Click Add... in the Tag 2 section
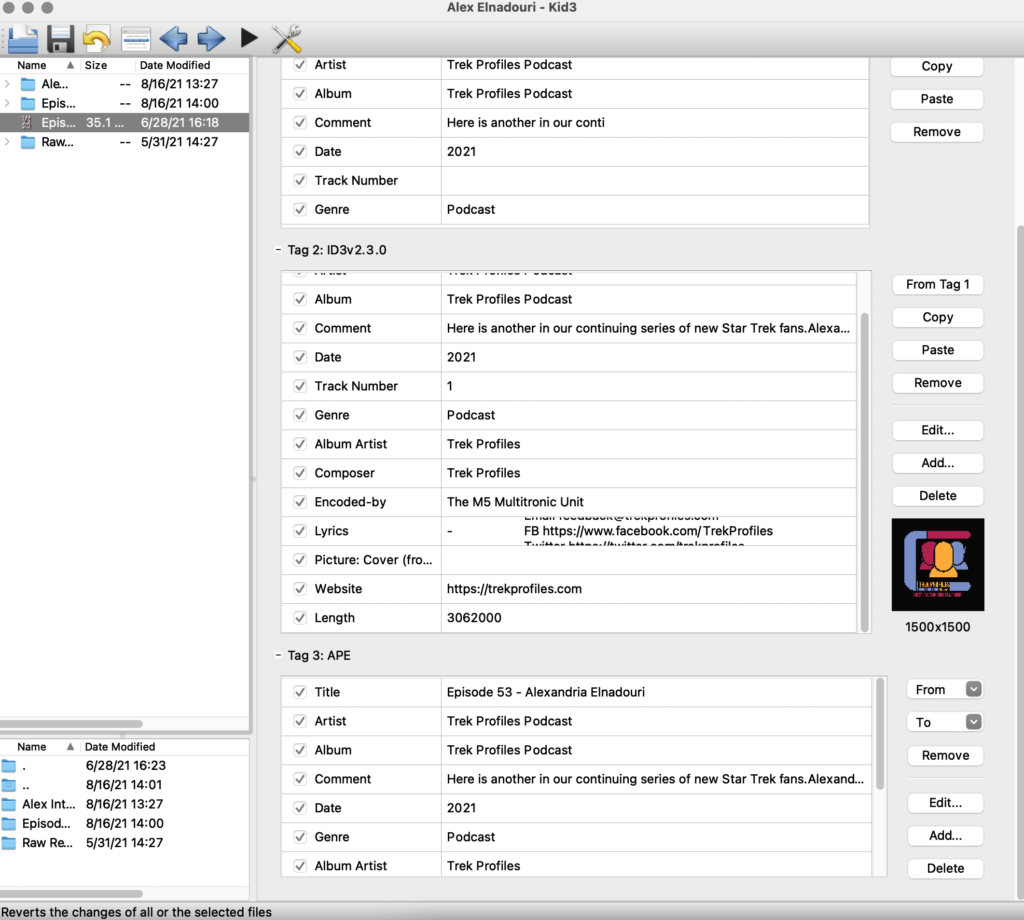This screenshot has height=920, width=1024. coord(938,463)
